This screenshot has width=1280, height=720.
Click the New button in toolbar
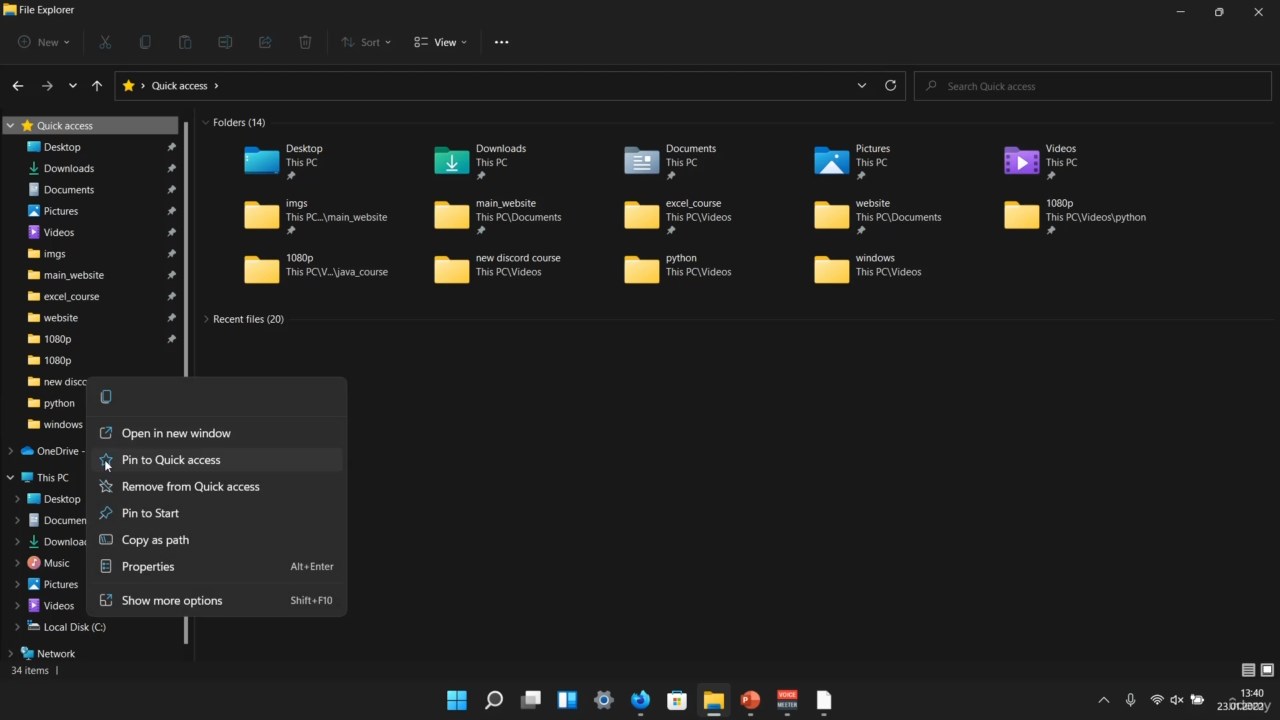tap(44, 42)
